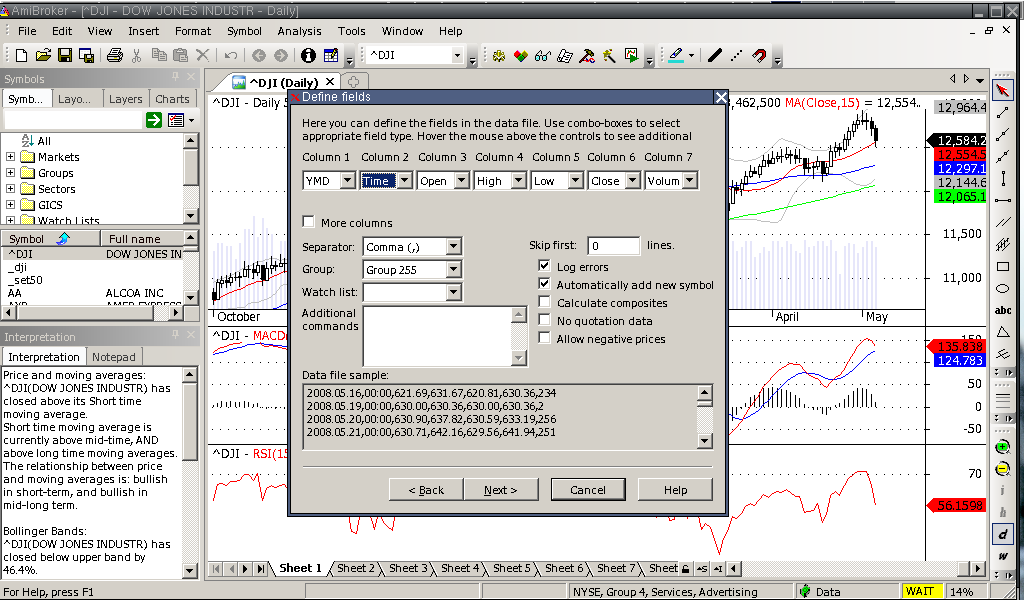The width and height of the screenshot is (1024, 600).
Task: Open symbol Information with the 'i' icon
Action: (x=308, y=55)
